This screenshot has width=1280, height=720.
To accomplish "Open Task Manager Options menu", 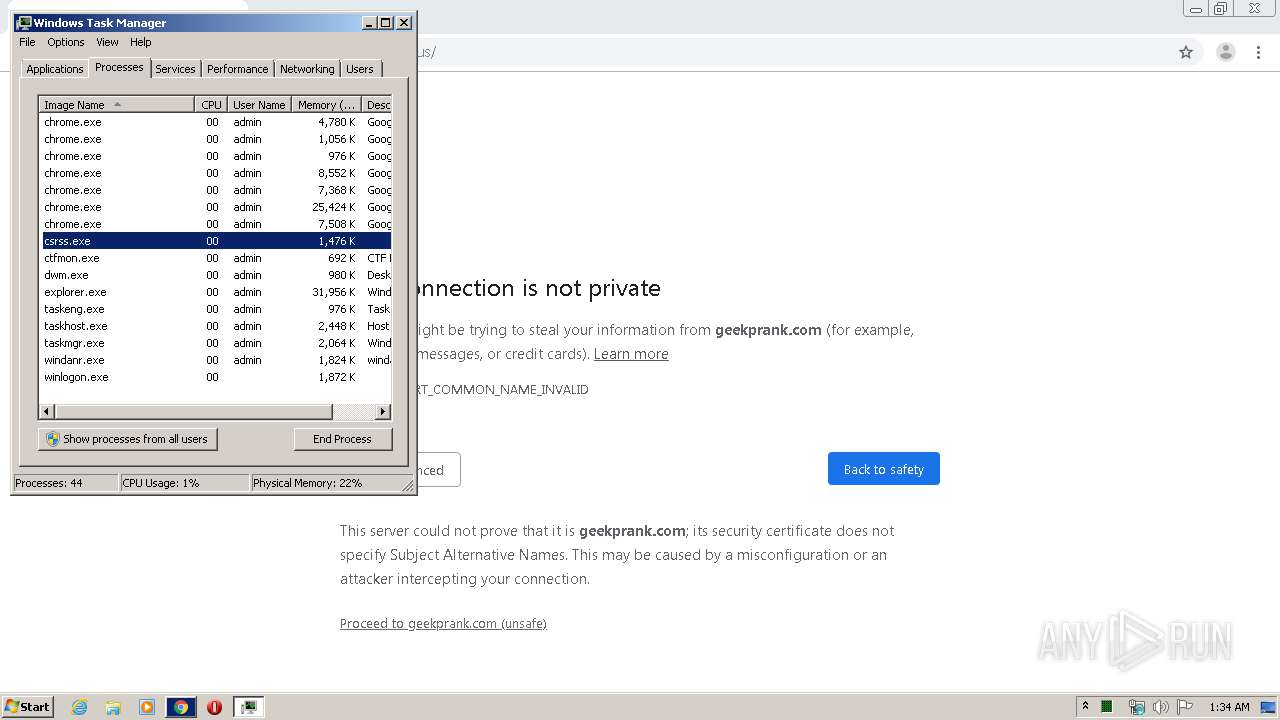I will [x=66, y=42].
